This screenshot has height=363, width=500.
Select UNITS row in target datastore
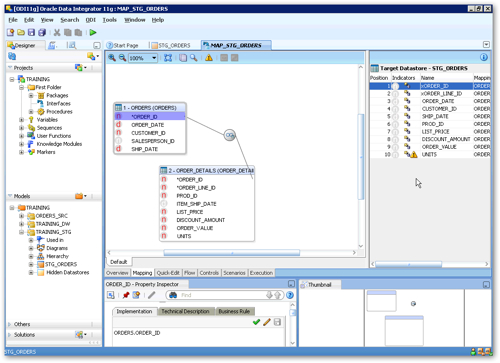(x=430, y=155)
